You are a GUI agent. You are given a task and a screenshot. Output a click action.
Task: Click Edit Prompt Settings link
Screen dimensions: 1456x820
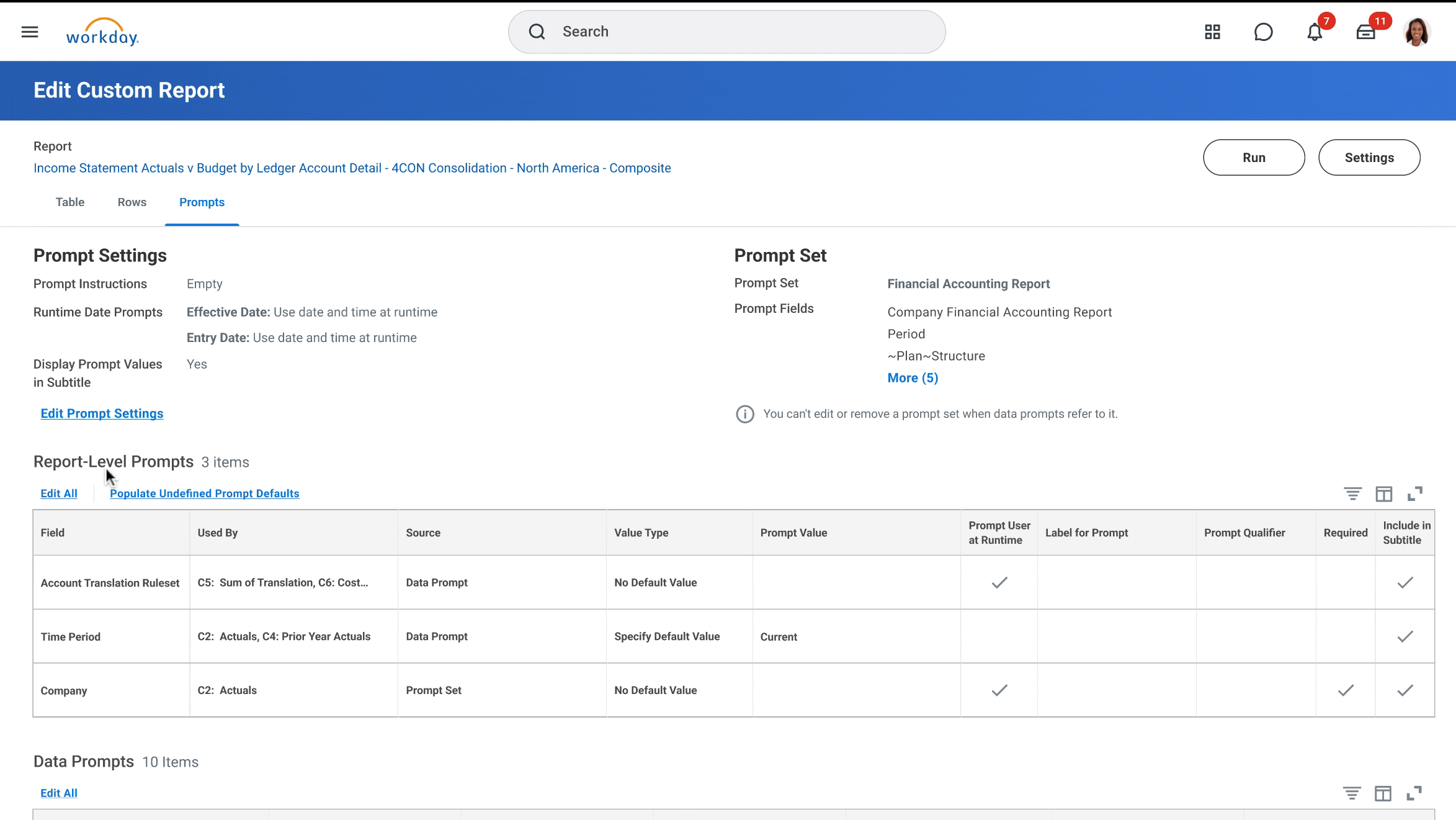coord(102,413)
